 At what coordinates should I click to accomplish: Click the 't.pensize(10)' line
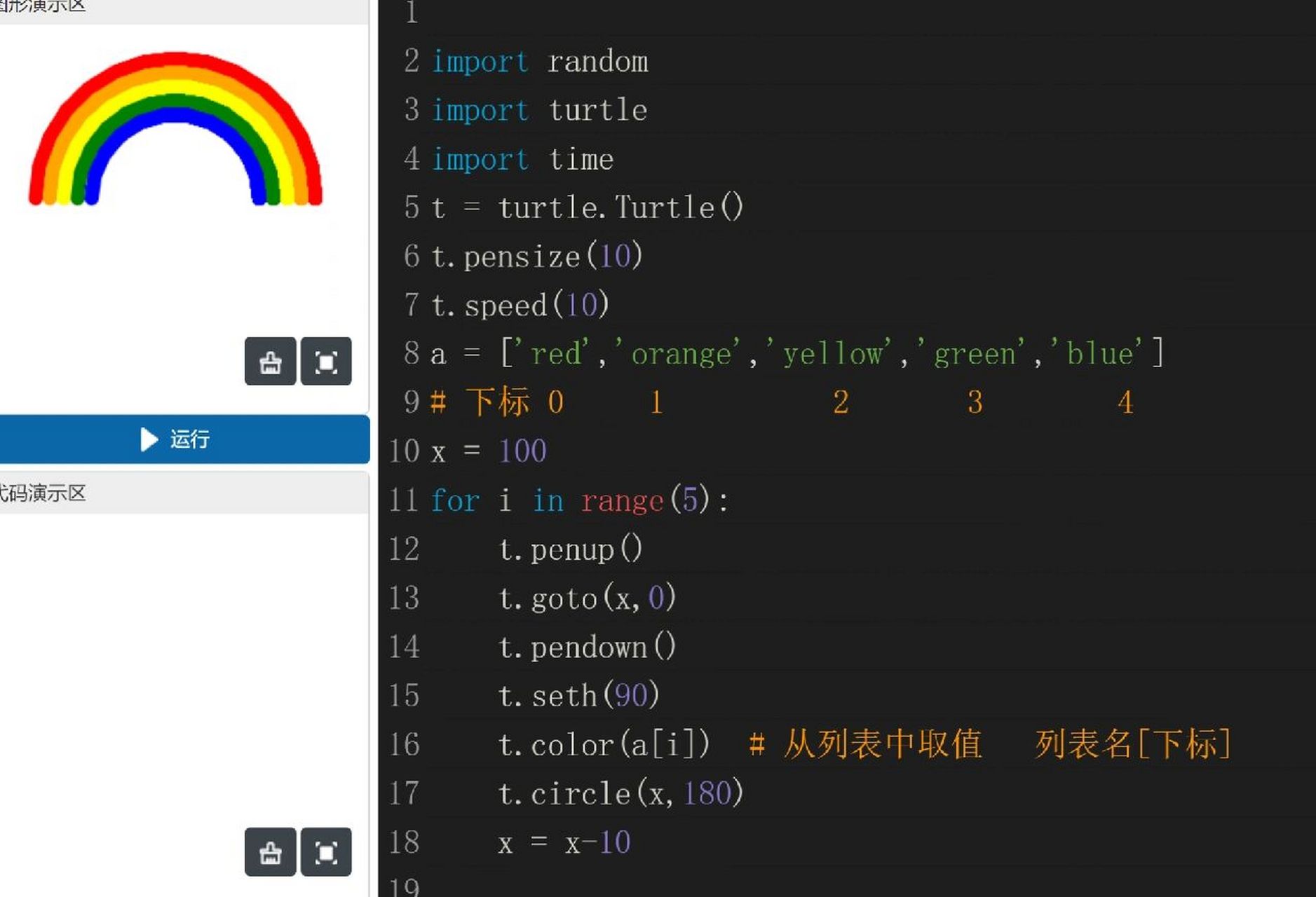(536, 256)
